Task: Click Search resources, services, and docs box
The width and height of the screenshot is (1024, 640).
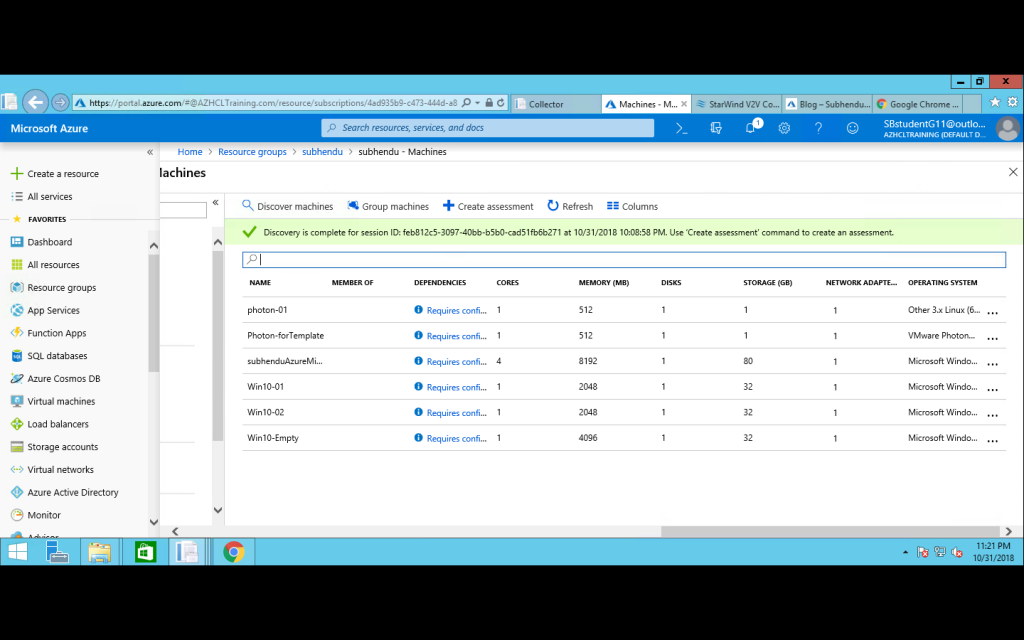Action: (x=487, y=128)
